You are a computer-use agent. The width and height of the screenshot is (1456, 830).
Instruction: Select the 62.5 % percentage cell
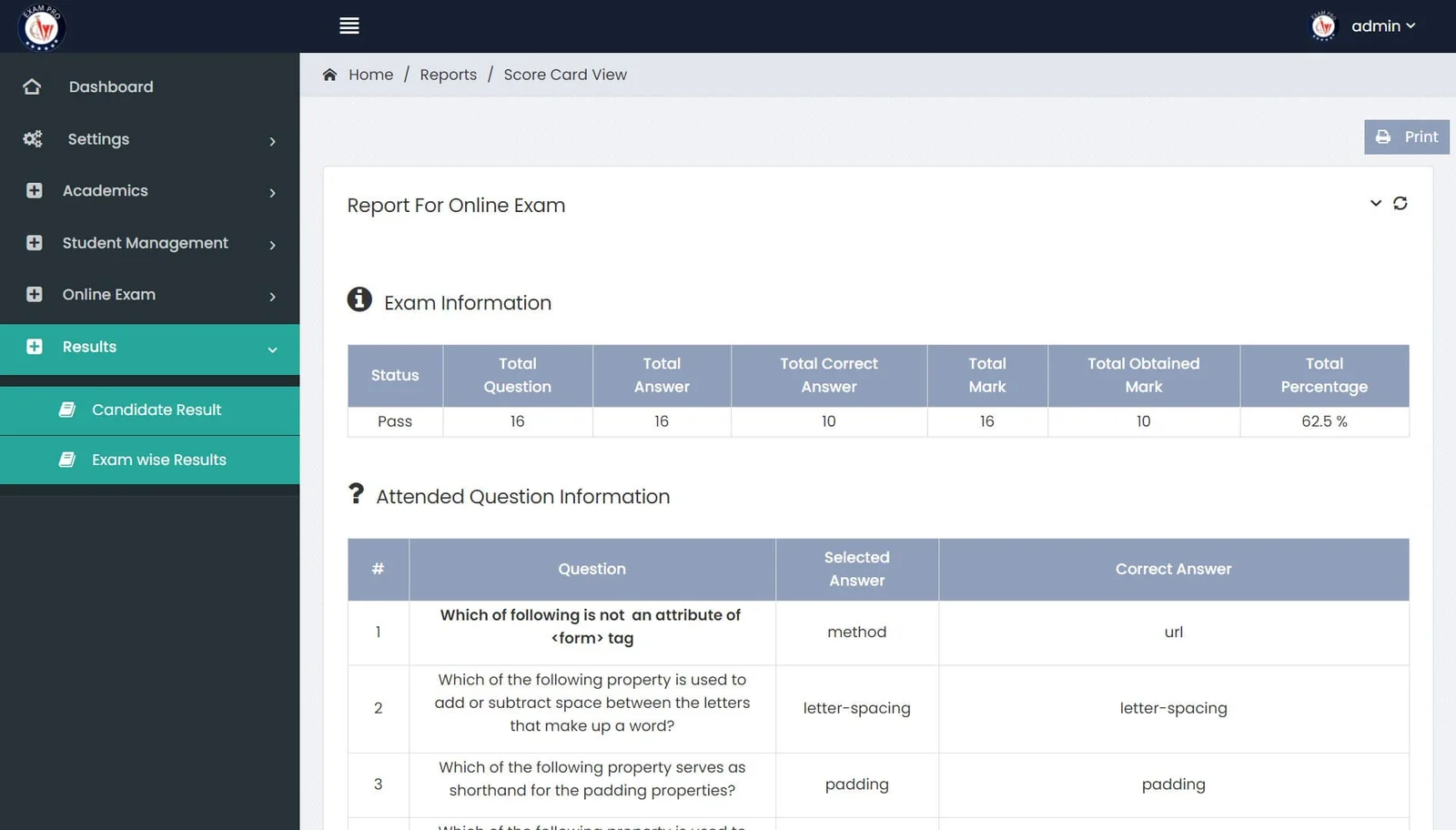point(1324,421)
